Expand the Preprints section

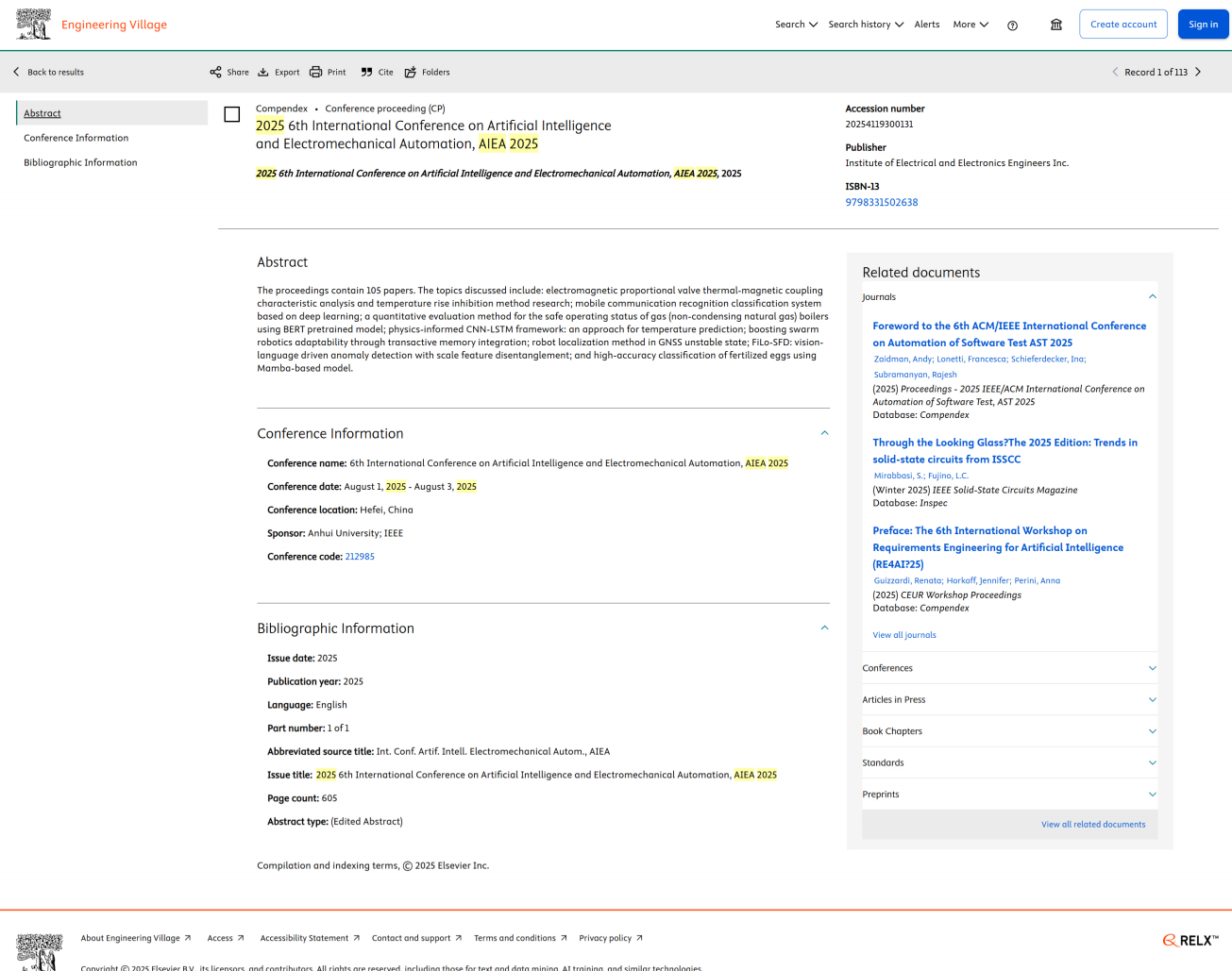(x=1152, y=795)
